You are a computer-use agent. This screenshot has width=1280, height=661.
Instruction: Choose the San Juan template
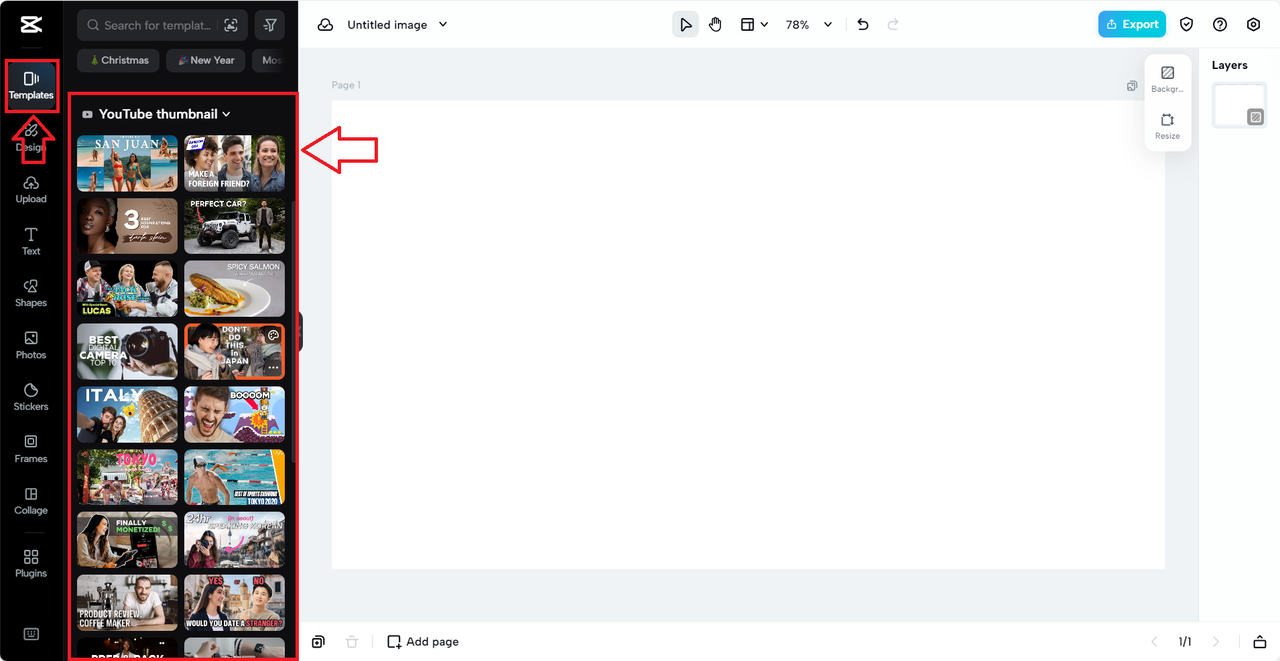click(x=127, y=163)
